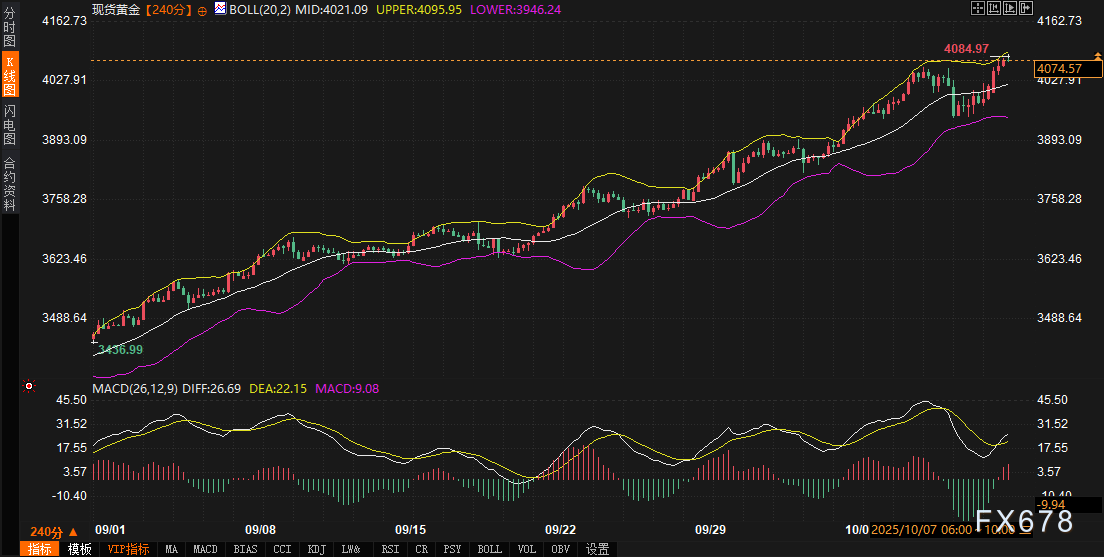Switch to the 模板 tab in bottom bar

(x=79, y=549)
